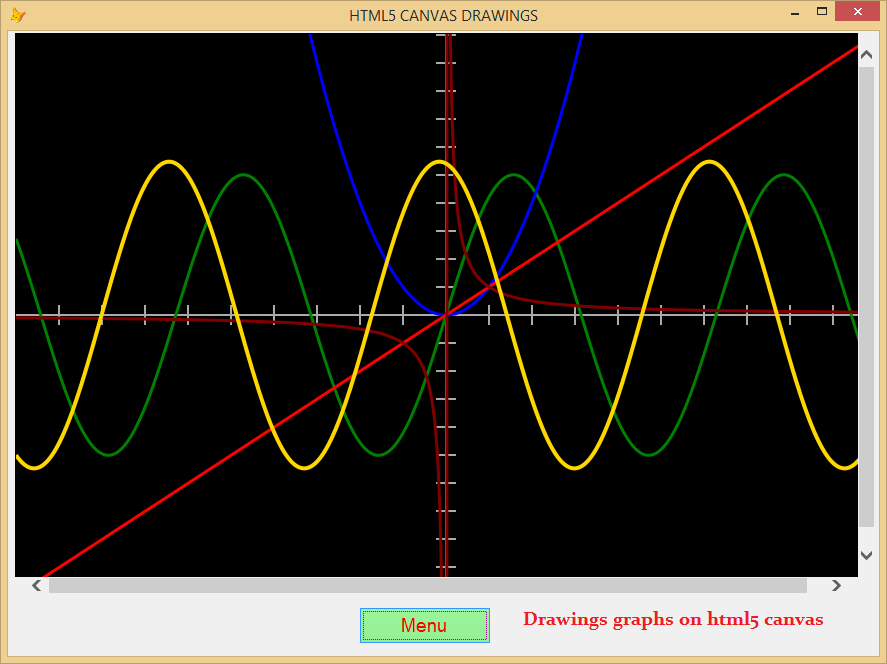
Task: Click the origin point of the axes
Action: click(x=447, y=315)
